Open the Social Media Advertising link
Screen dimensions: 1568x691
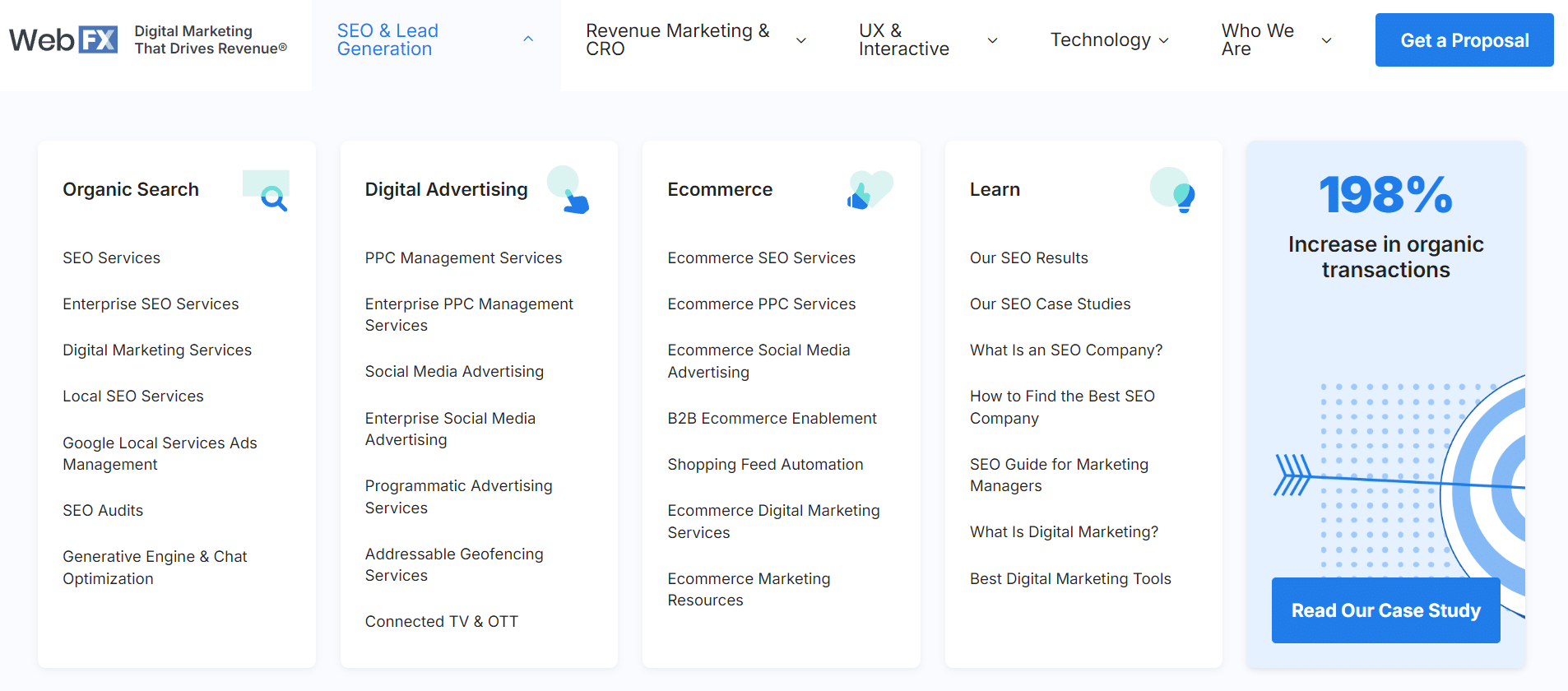point(454,371)
